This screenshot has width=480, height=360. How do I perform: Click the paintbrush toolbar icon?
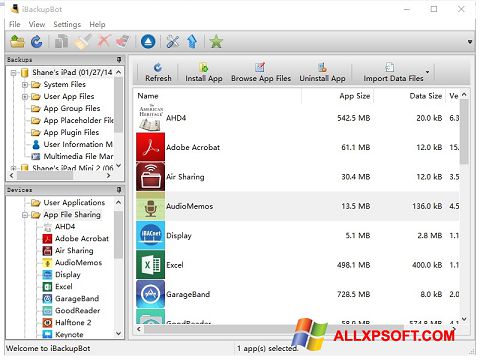83,42
